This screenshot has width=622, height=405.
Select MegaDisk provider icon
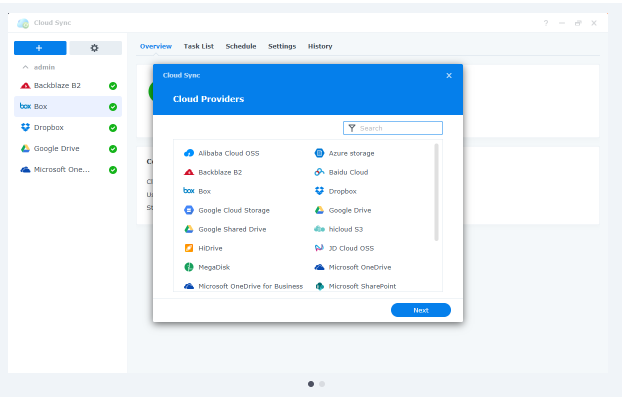(x=188, y=267)
